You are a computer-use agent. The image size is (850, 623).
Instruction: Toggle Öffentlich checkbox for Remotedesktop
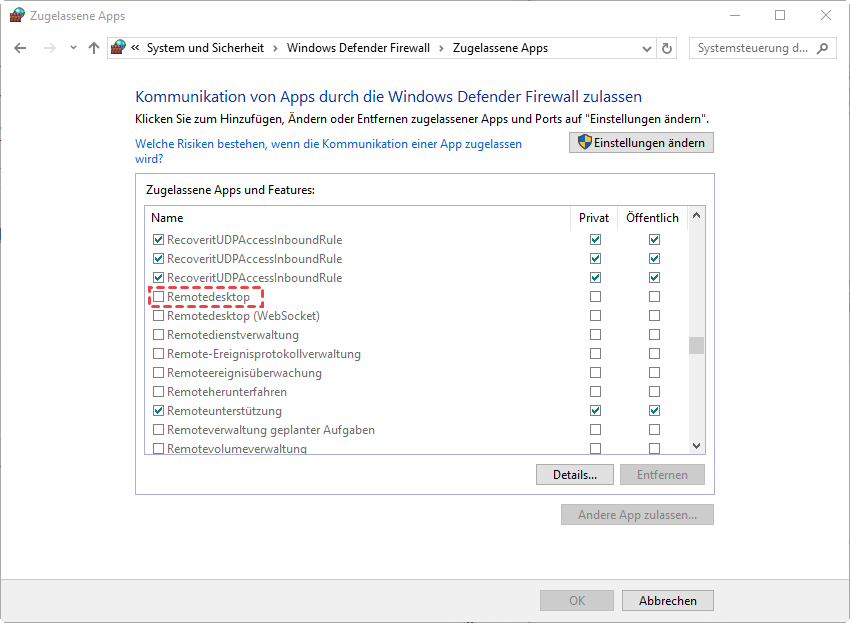654,297
